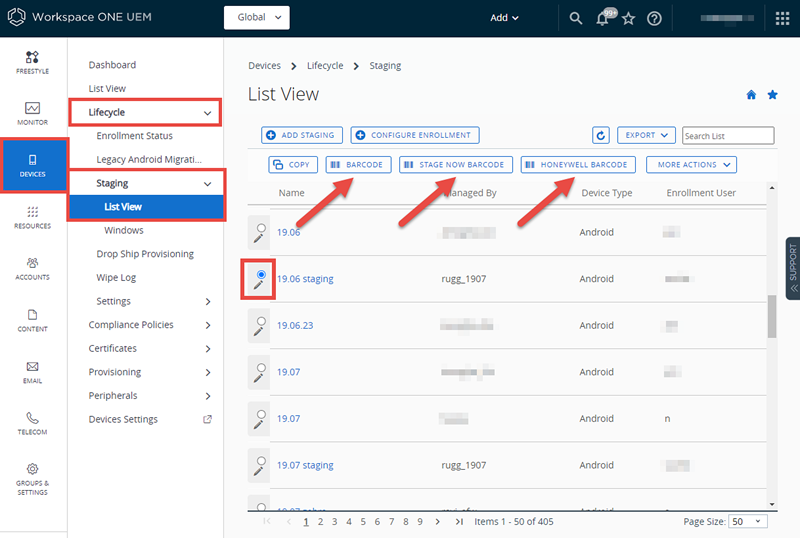Select the Devices icon in sidebar

[x=32, y=160]
